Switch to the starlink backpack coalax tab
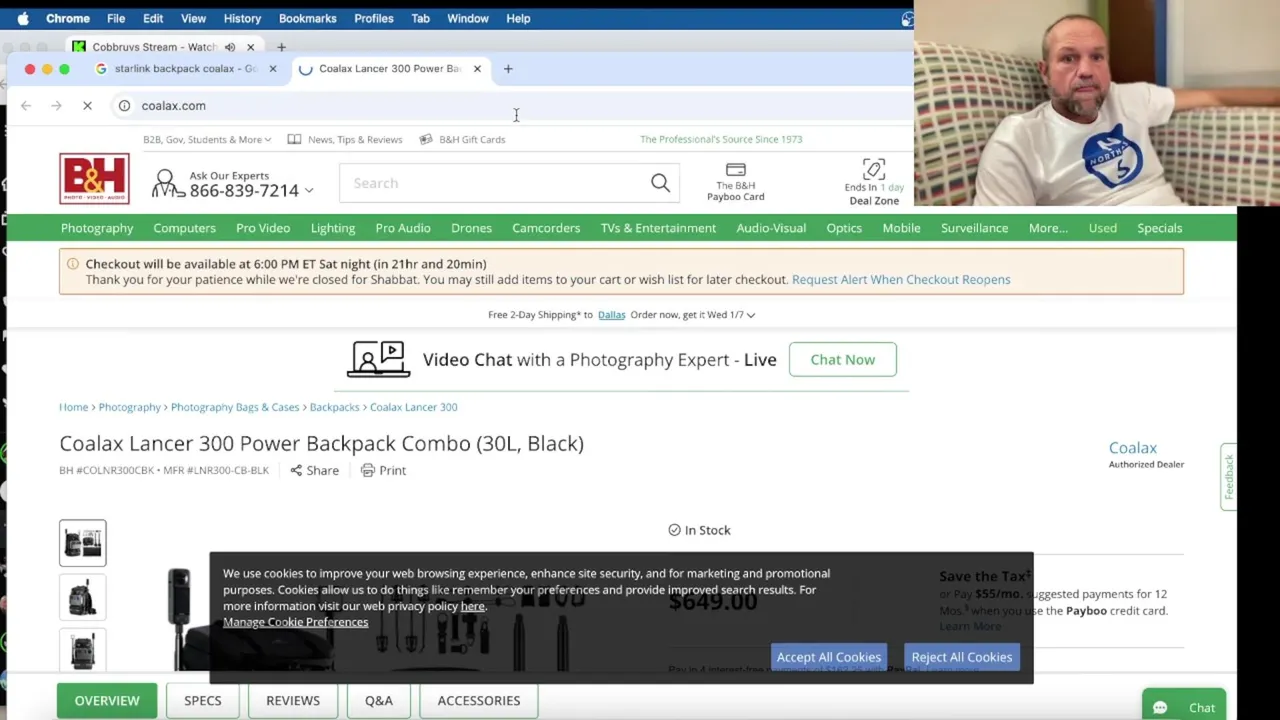The image size is (1280, 720). [185, 69]
